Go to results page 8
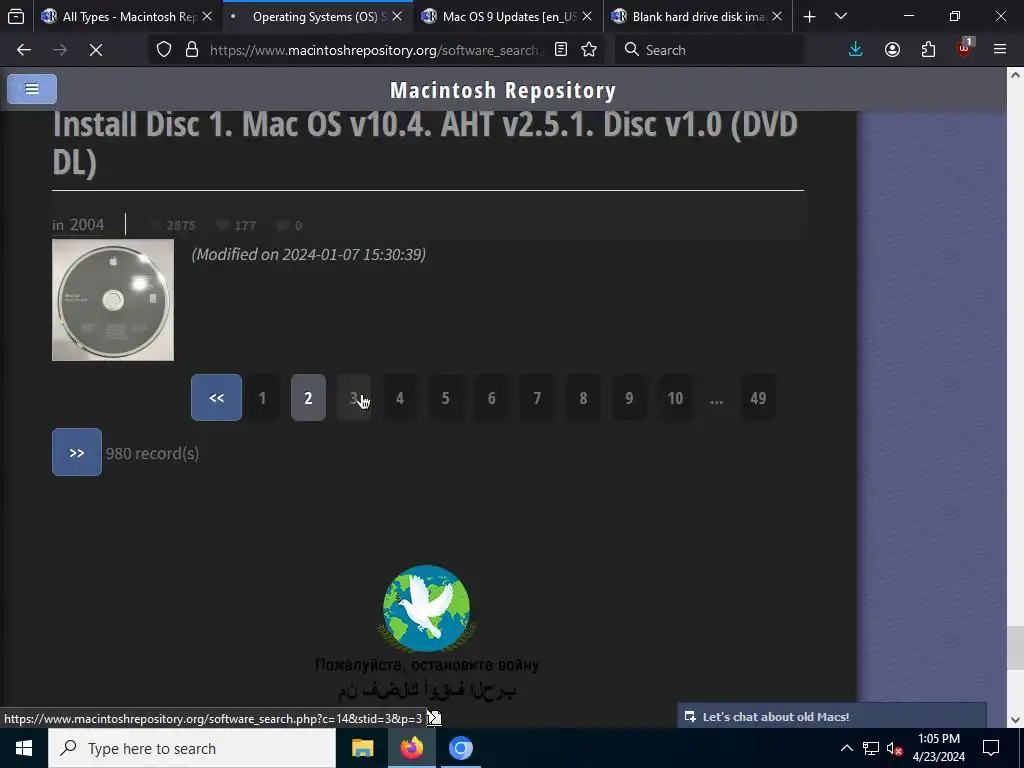1024x768 pixels. point(583,398)
